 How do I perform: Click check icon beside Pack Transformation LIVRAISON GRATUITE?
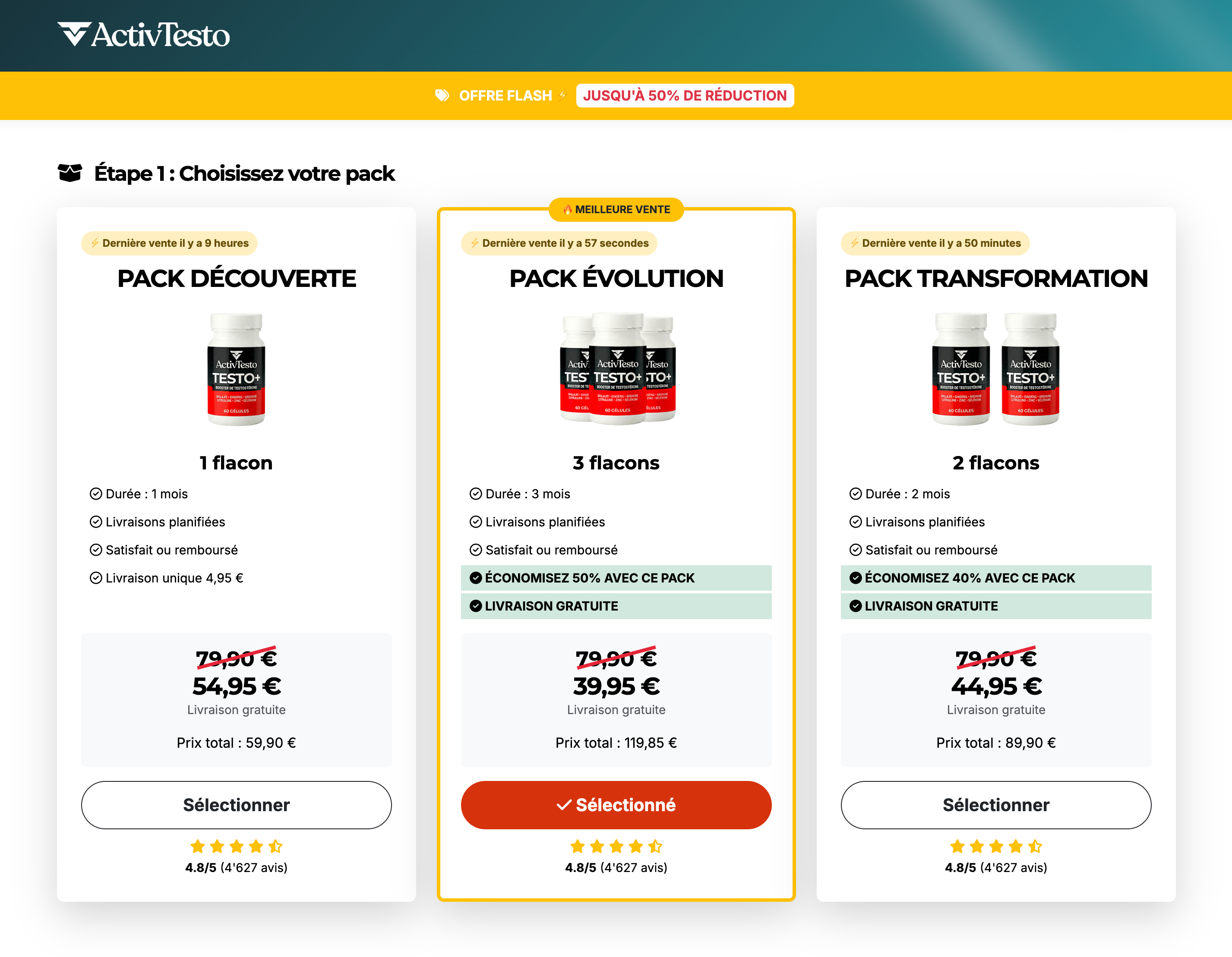(x=855, y=606)
